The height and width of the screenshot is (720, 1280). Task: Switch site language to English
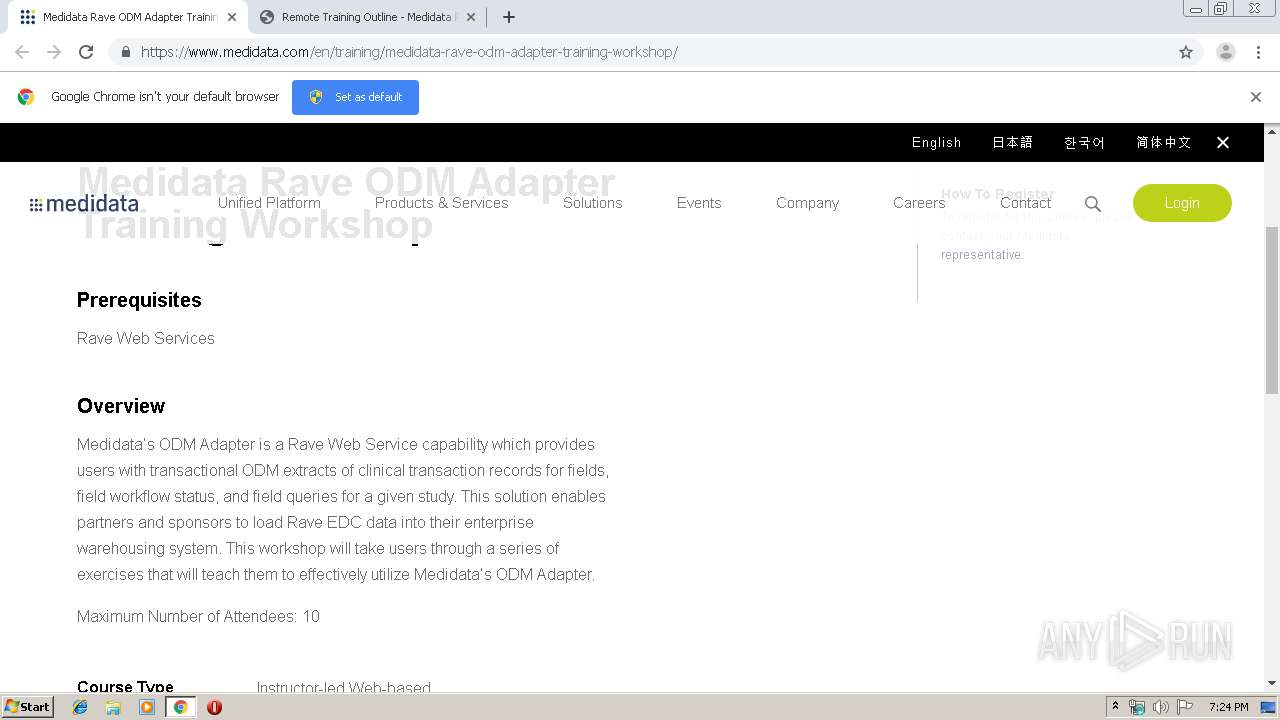(x=936, y=142)
